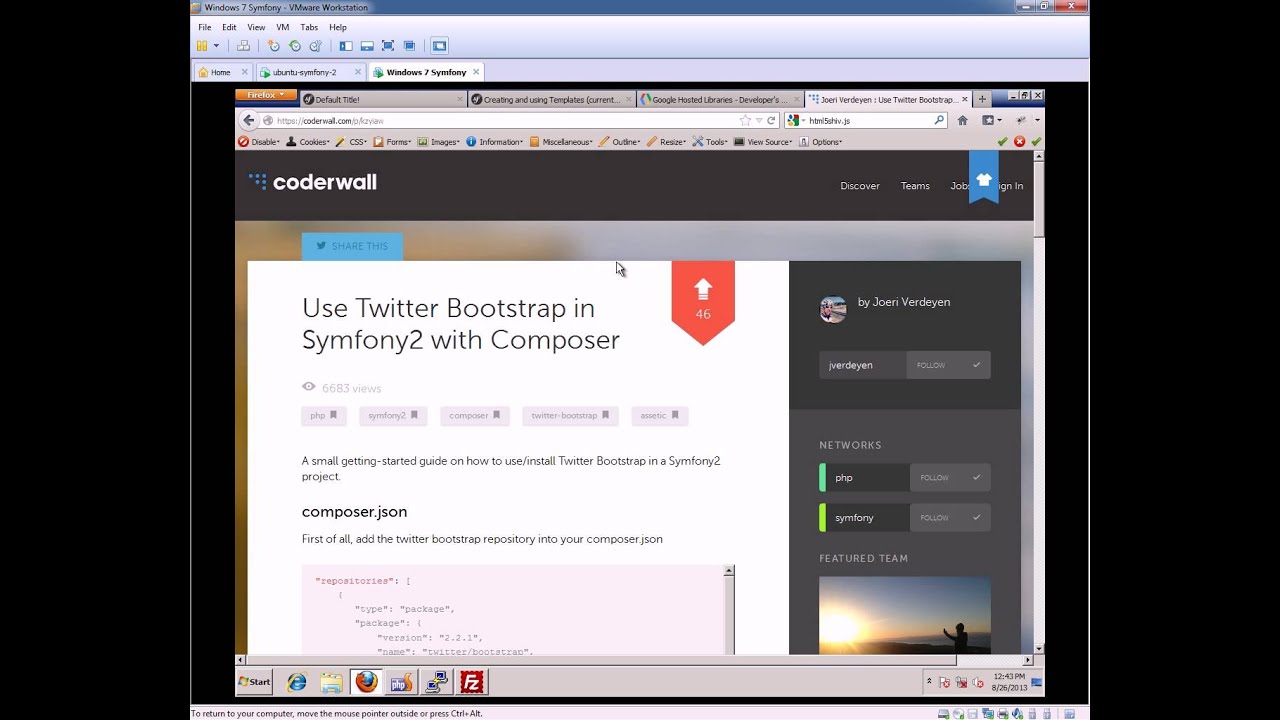This screenshot has height=720, width=1280.
Task: Open the Forms dropdown menu
Action: (x=392, y=142)
